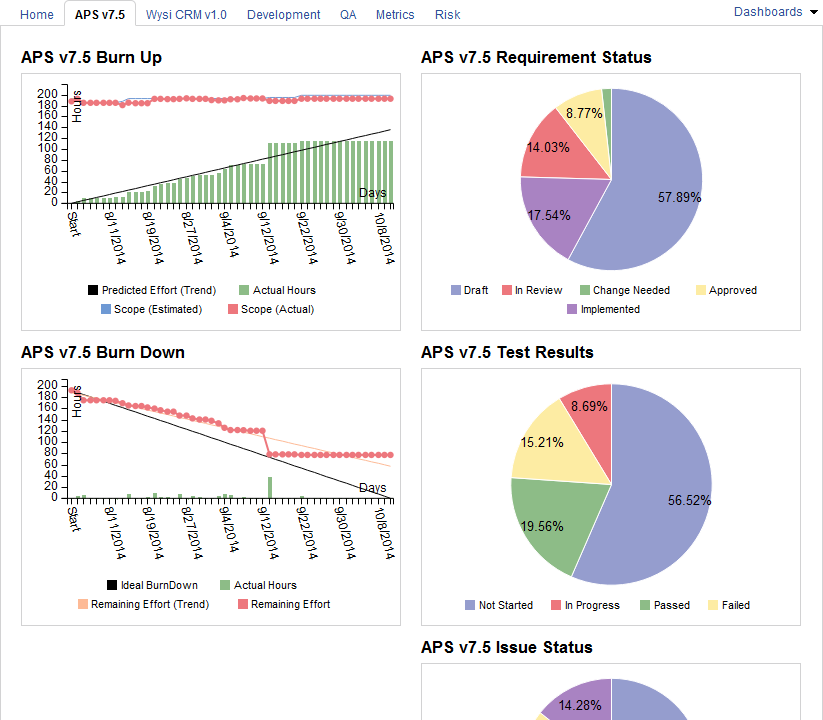This screenshot has width=823, height=720.
Task: Click the Draft legend color swatch
Action: tap(456, 291)
